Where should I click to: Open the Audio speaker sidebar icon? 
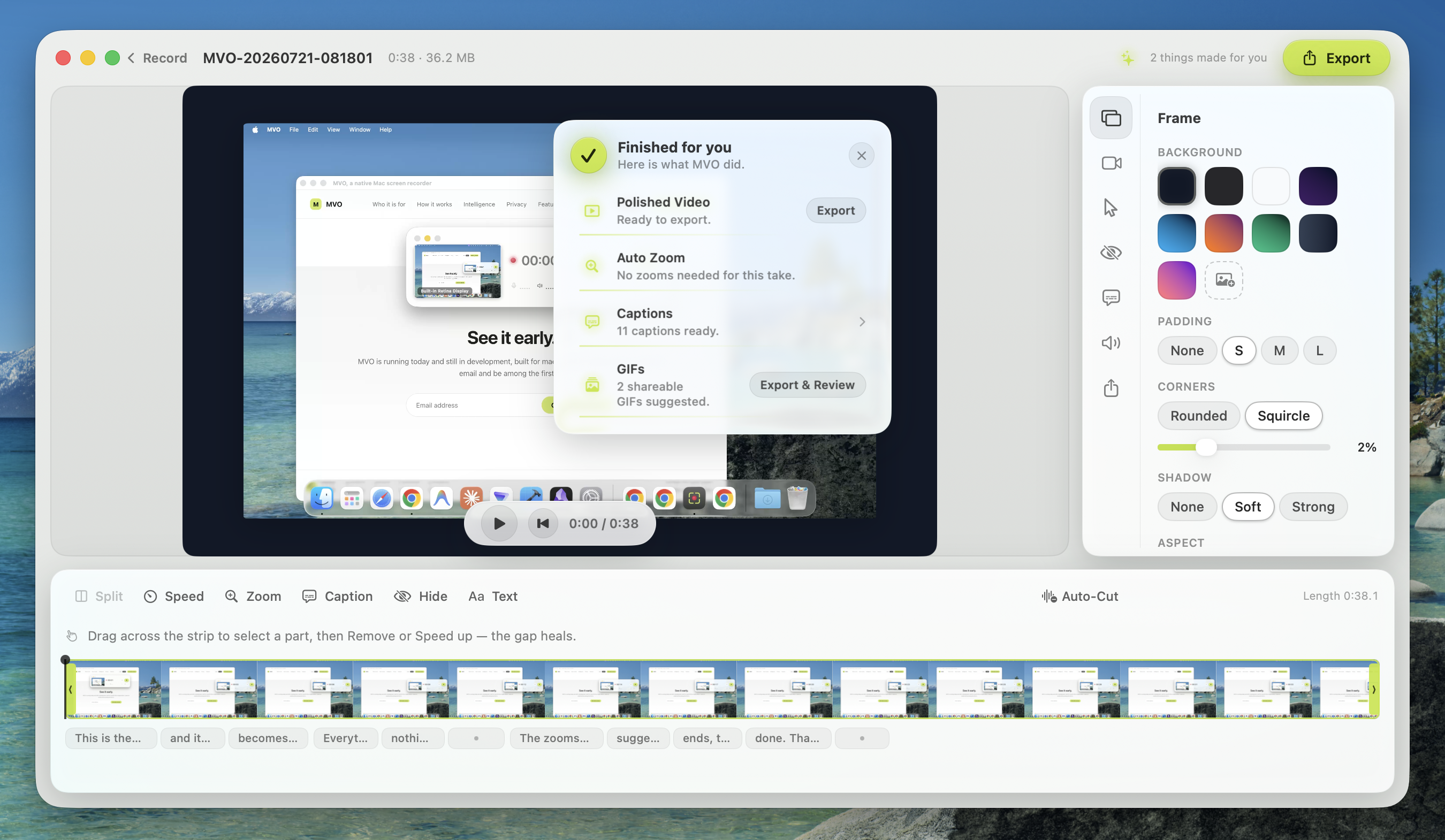[x=1111, y=343]
